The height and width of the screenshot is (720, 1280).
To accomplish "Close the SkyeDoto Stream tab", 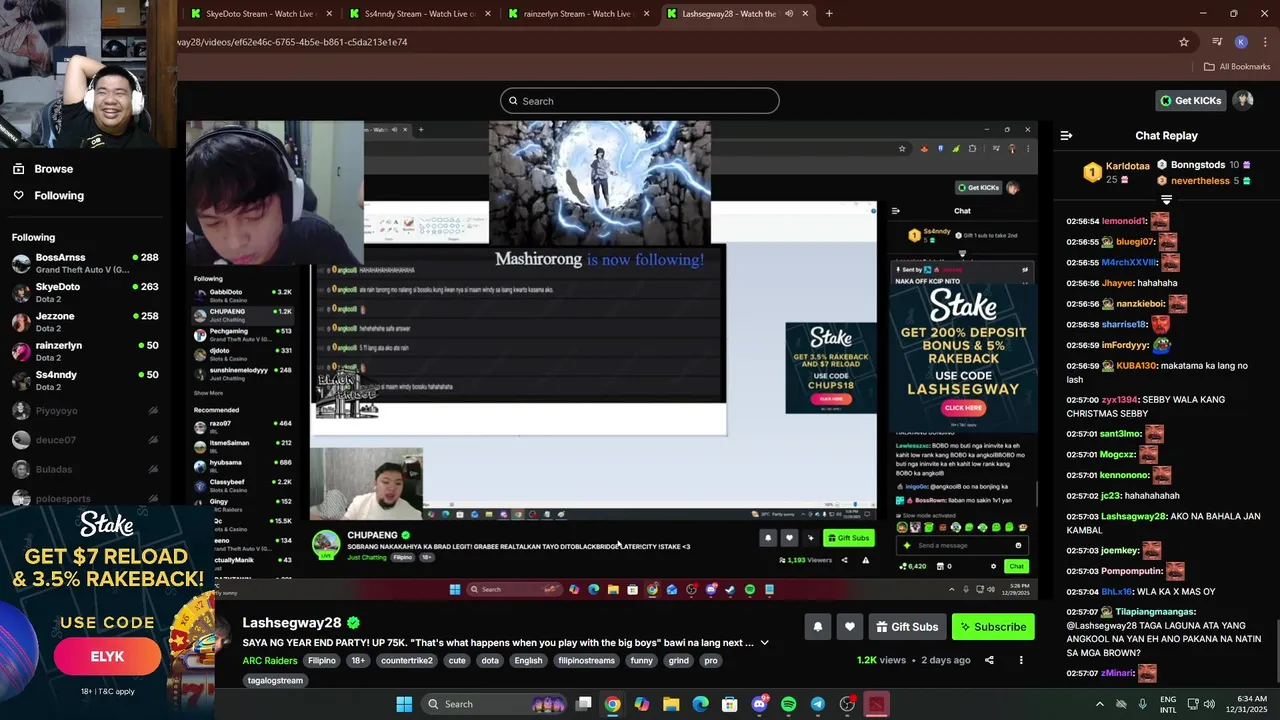I will coord(328,14).
